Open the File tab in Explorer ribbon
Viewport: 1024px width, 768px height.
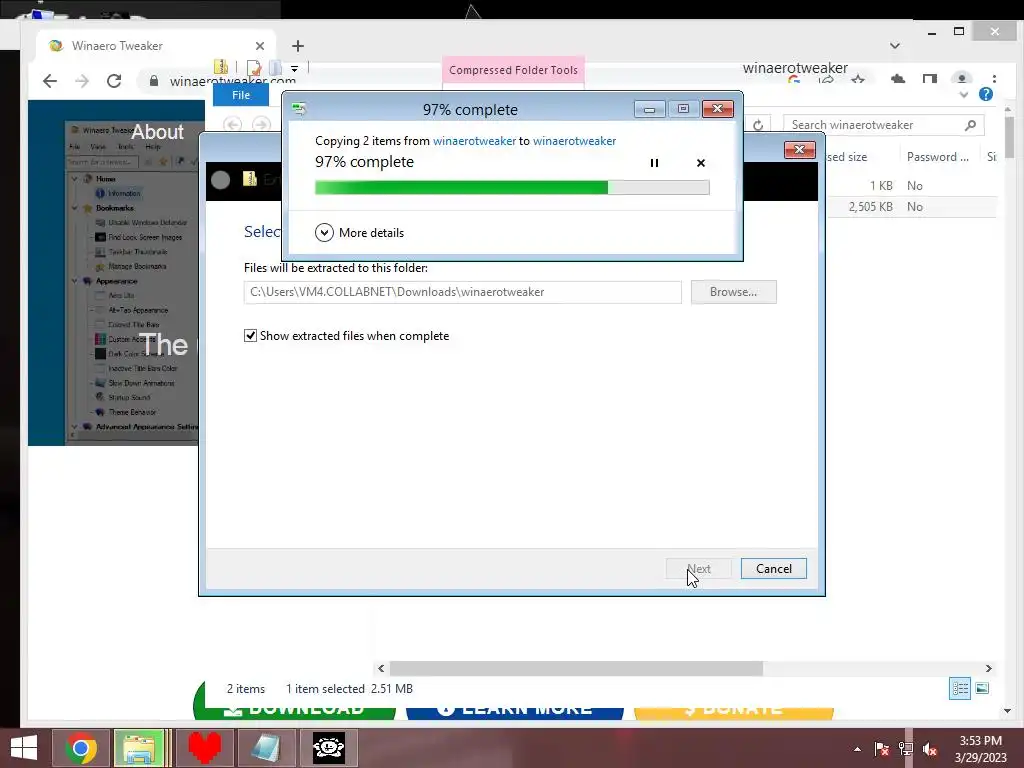click(241, 95)
